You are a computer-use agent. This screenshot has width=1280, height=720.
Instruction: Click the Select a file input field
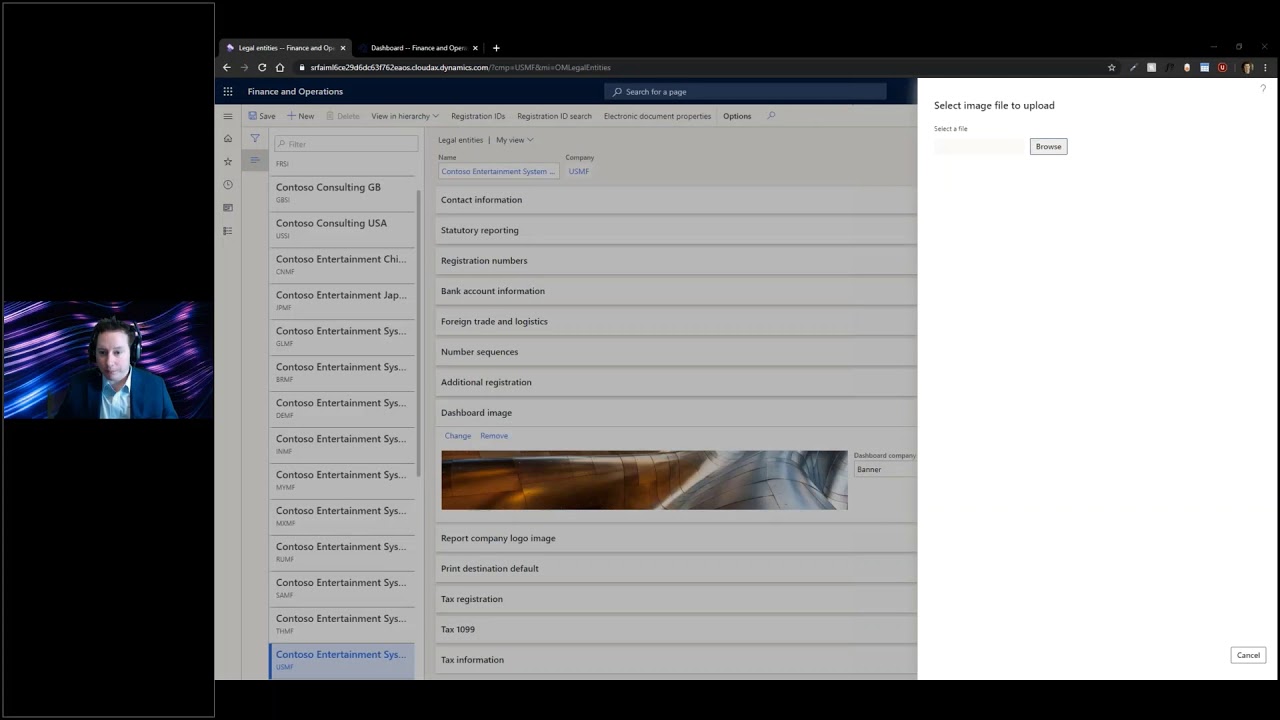tap(981, 147)
